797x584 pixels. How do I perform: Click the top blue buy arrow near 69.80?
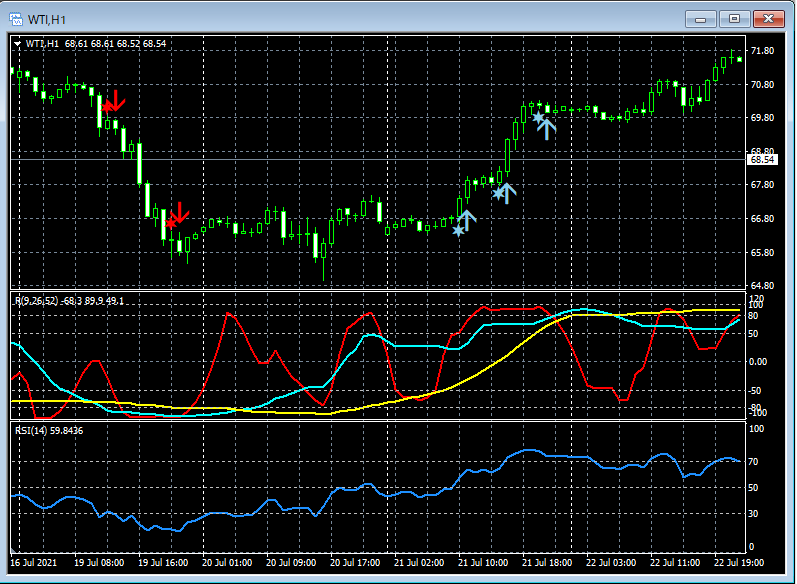pyautogui.click(x=547, y=127)
